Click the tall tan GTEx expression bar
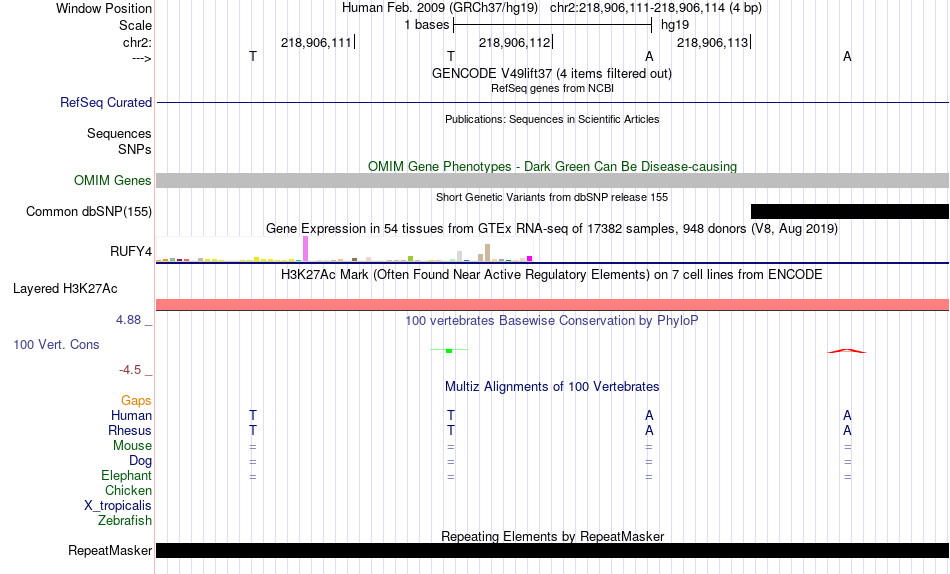 point(487,253)
